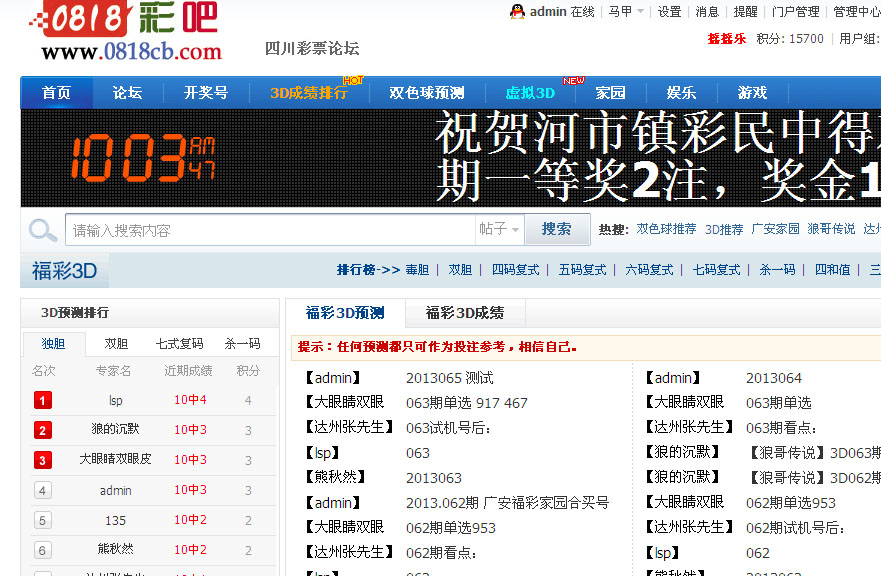Open the 首页 navigation item
This screenshot has height=576, width=881.
tap(56, 93)
